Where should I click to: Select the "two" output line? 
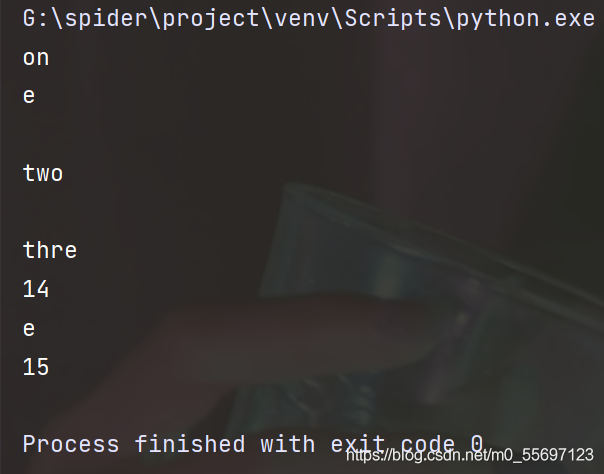point(43,174)
